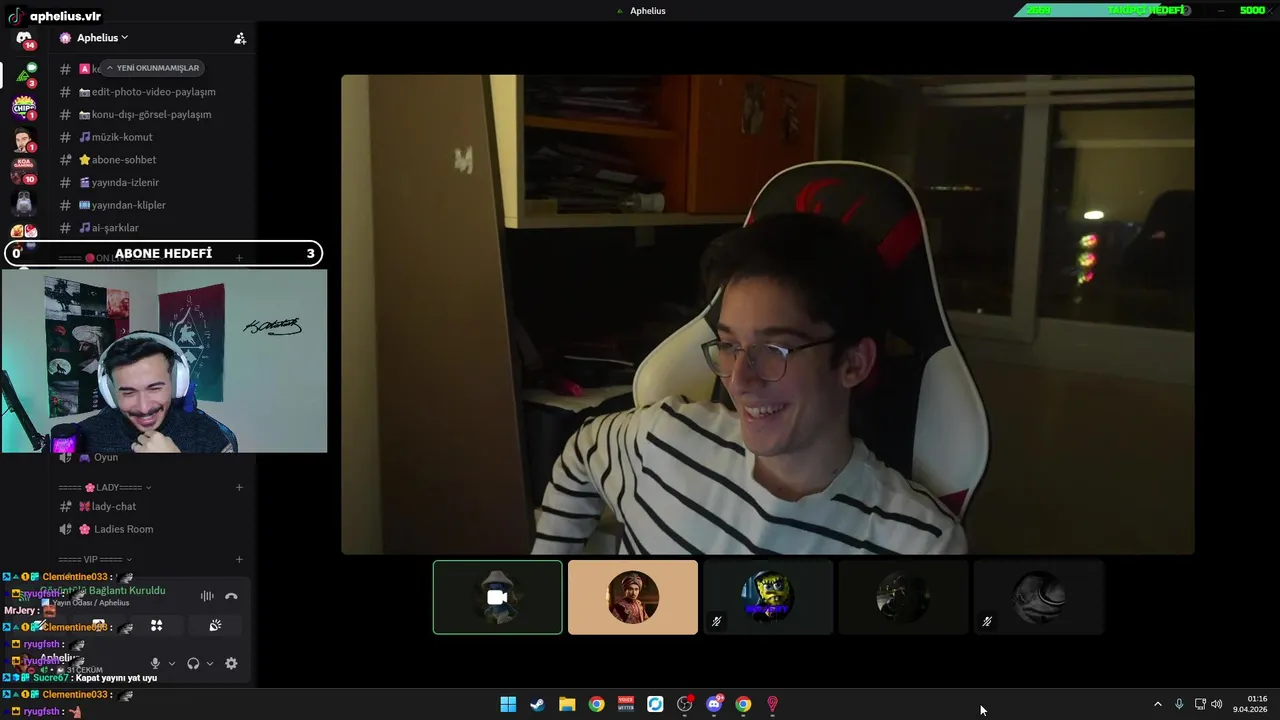Open Voicemeeter from the taskbar
1280x720 pixels.
point(626,704)
